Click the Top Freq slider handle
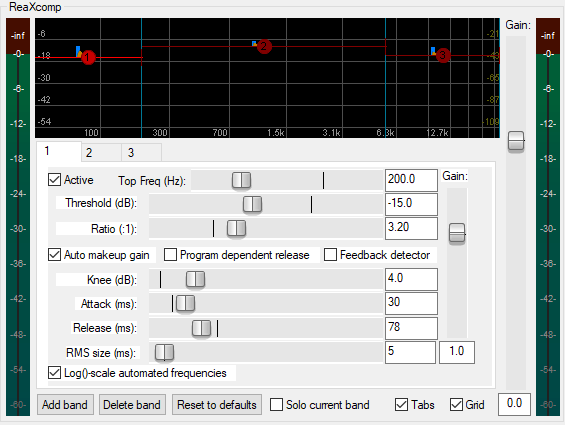The image size is (565, 425). tap(241, 180)
